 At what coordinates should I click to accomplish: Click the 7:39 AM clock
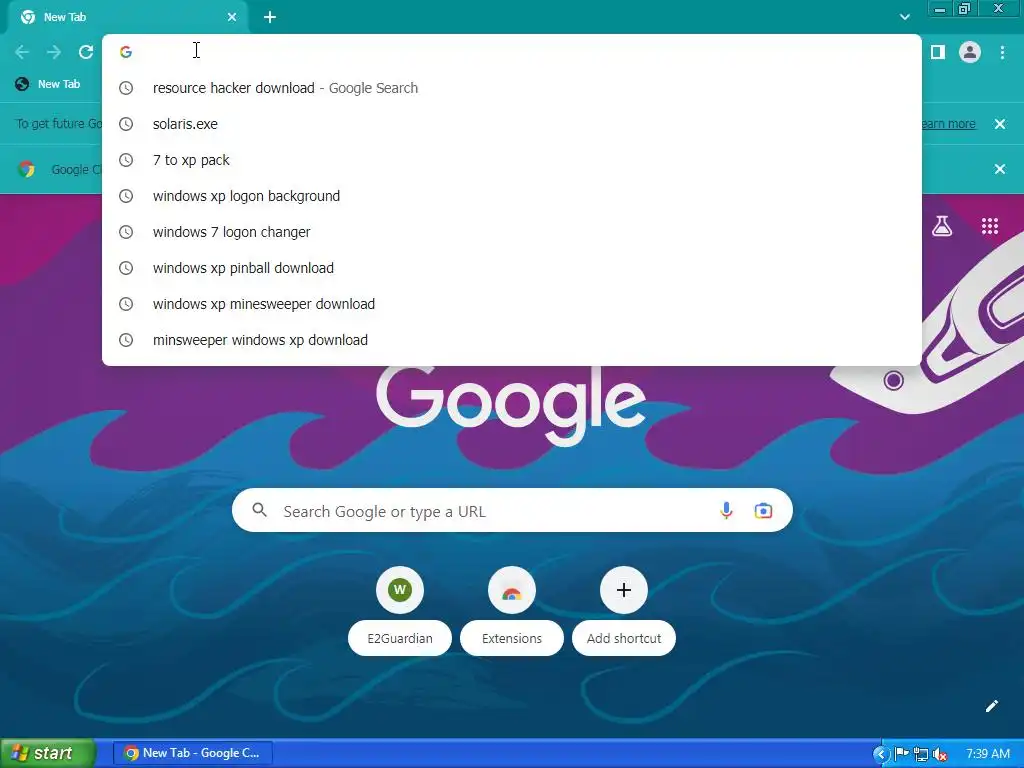coord(987,754)
